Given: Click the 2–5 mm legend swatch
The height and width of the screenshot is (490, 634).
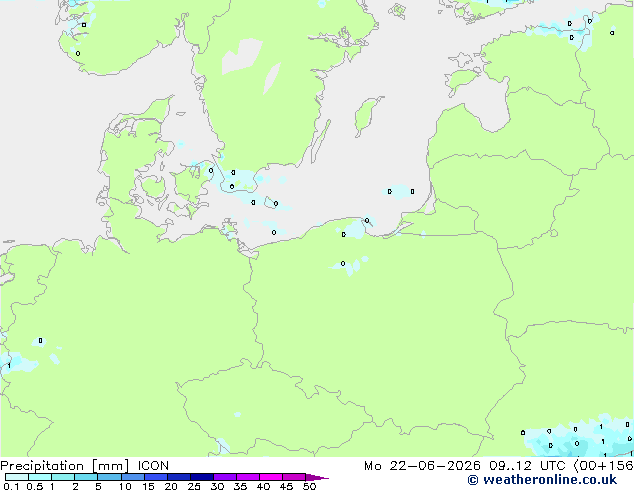Looking at the screenshot, I should click(86, 477).
